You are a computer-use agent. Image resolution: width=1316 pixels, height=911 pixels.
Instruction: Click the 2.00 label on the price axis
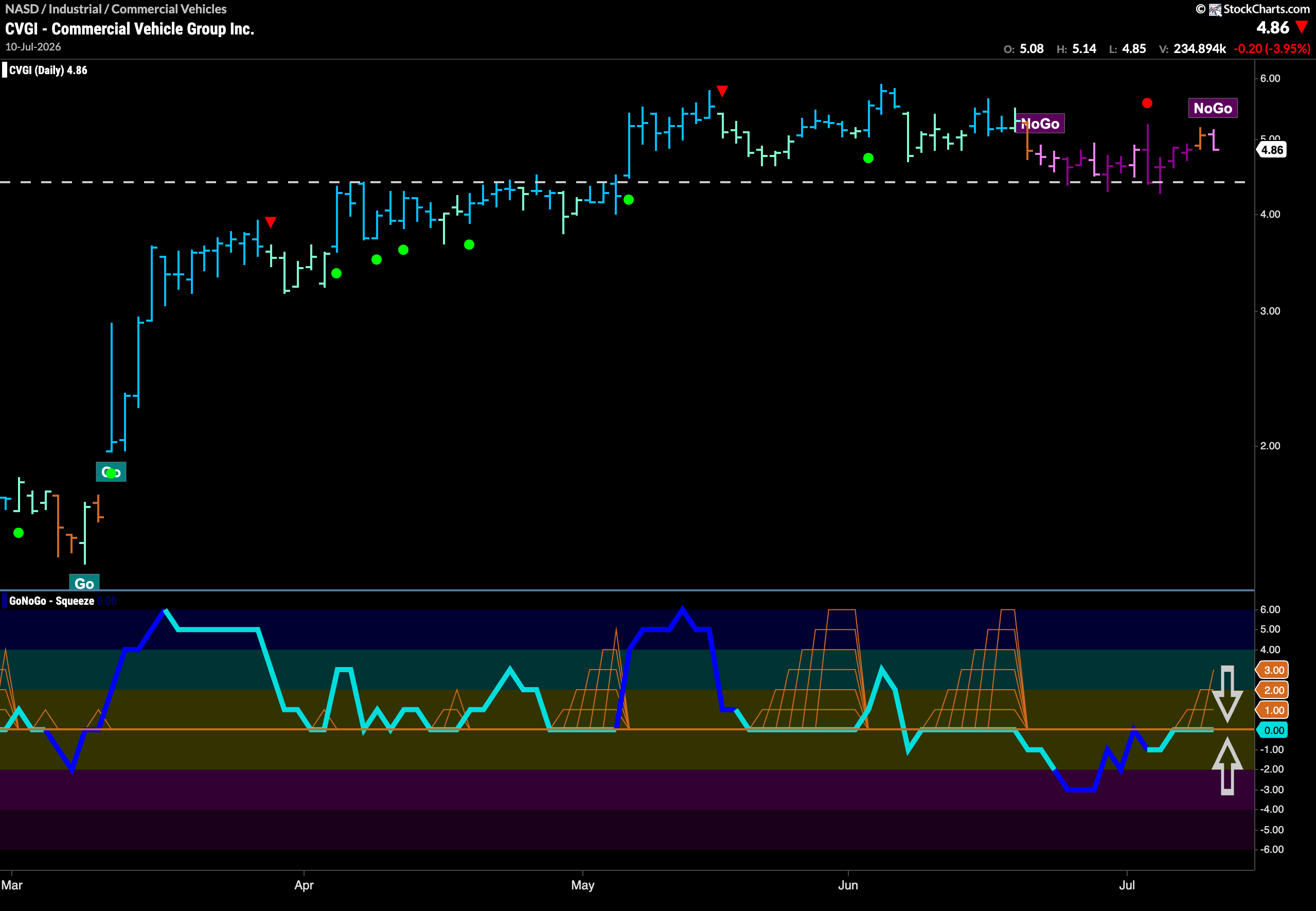coord(1270,446)
